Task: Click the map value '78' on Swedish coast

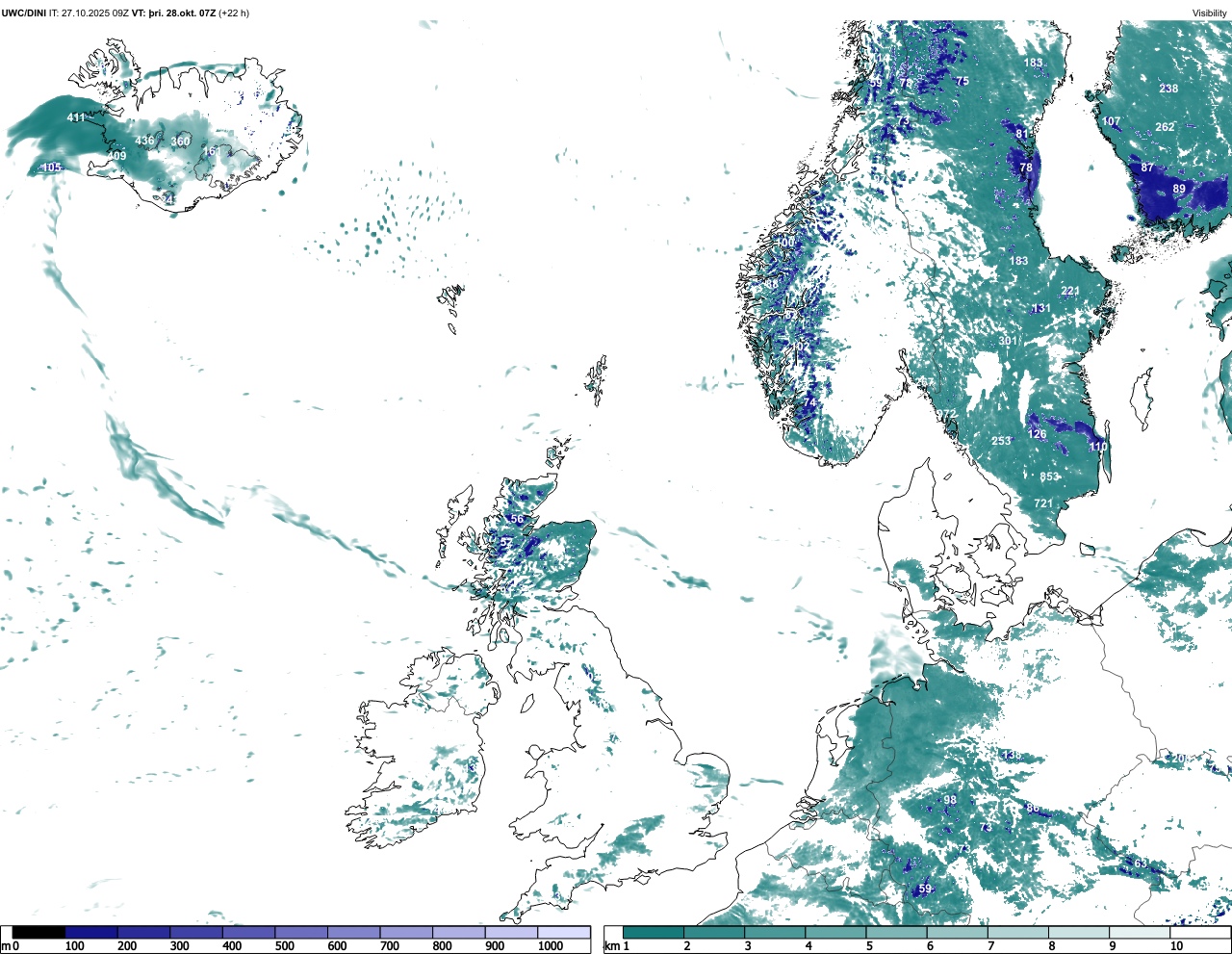Action: pyautogui.click(x=1026, y=168)
